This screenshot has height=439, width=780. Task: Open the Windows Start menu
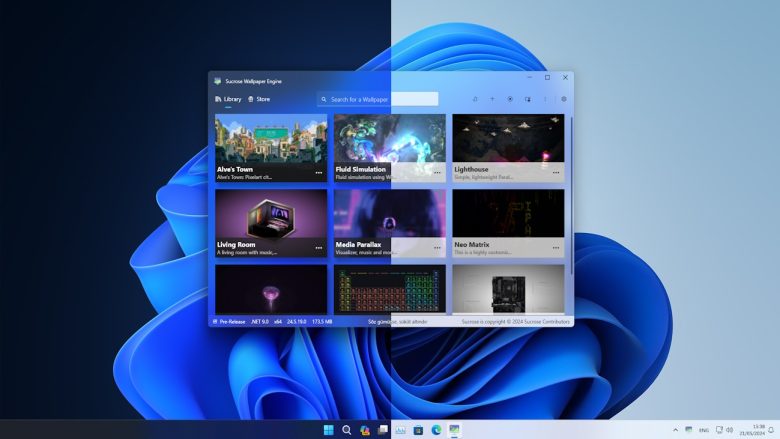click(328, 430)
